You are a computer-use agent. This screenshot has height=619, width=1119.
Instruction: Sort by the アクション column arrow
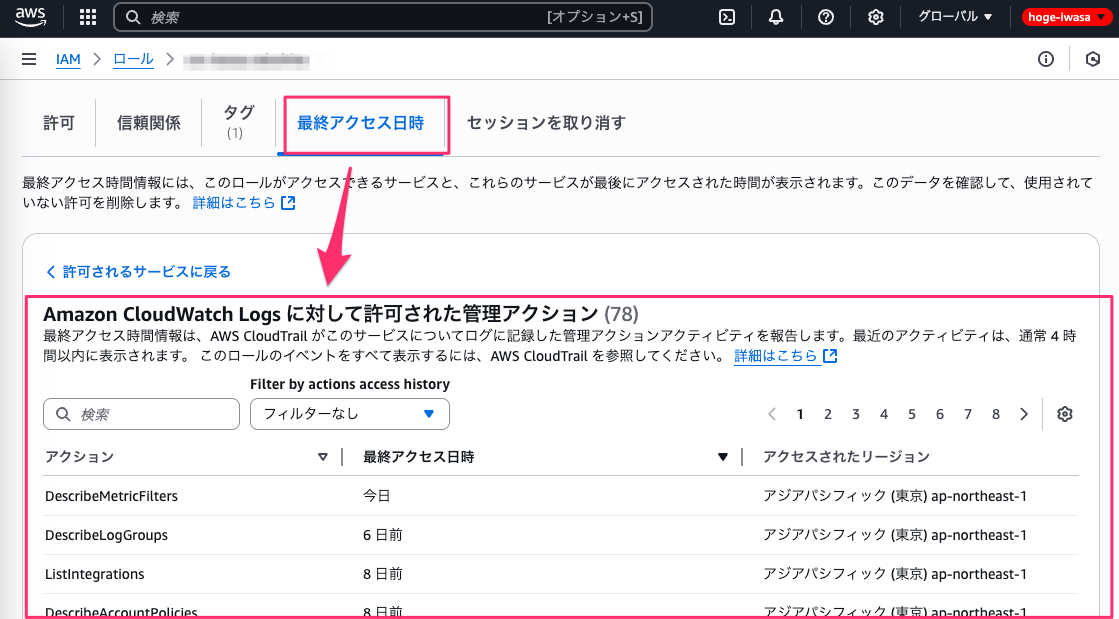point(323,457)
